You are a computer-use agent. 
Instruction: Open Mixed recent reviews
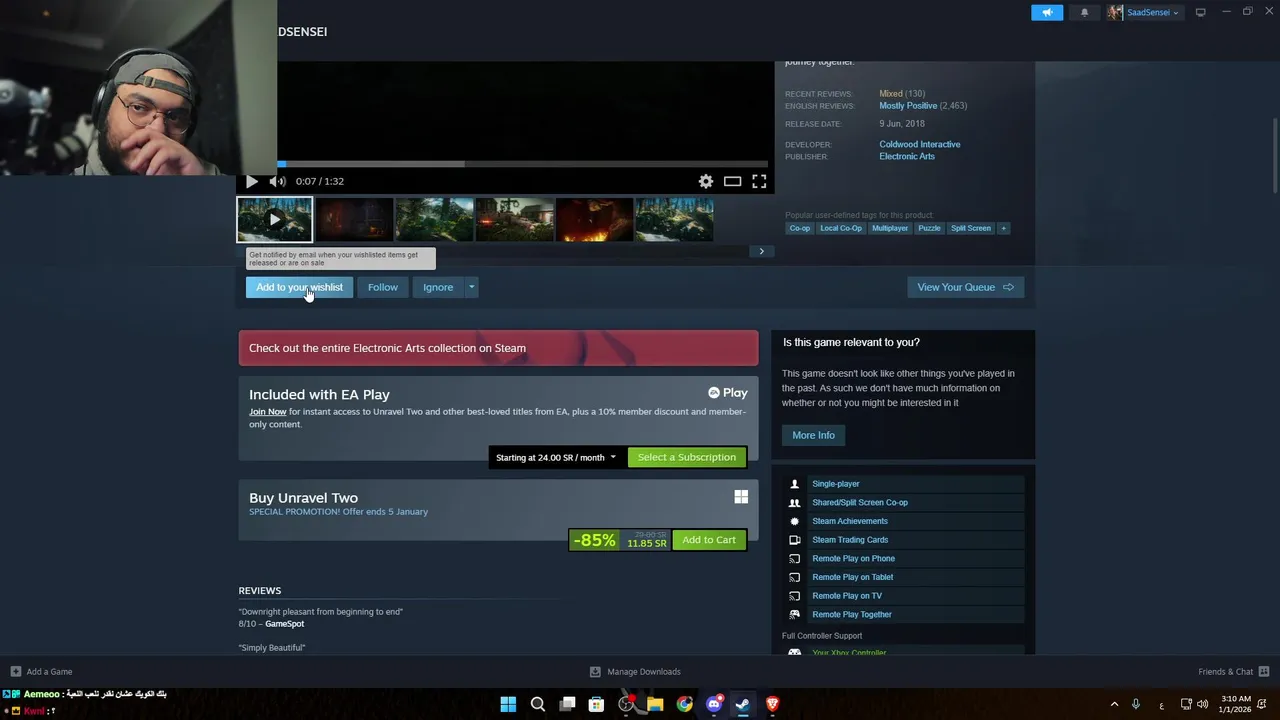point(891,94)
